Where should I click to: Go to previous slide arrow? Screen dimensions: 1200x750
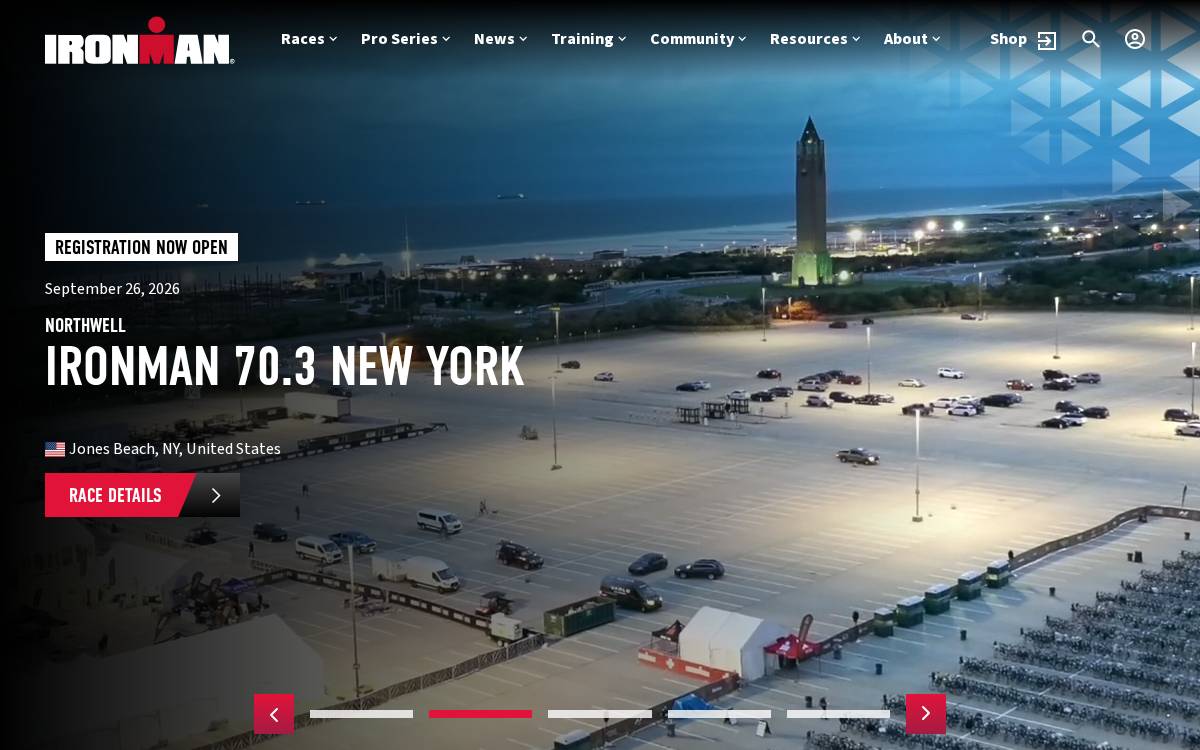tap(274, 714)
